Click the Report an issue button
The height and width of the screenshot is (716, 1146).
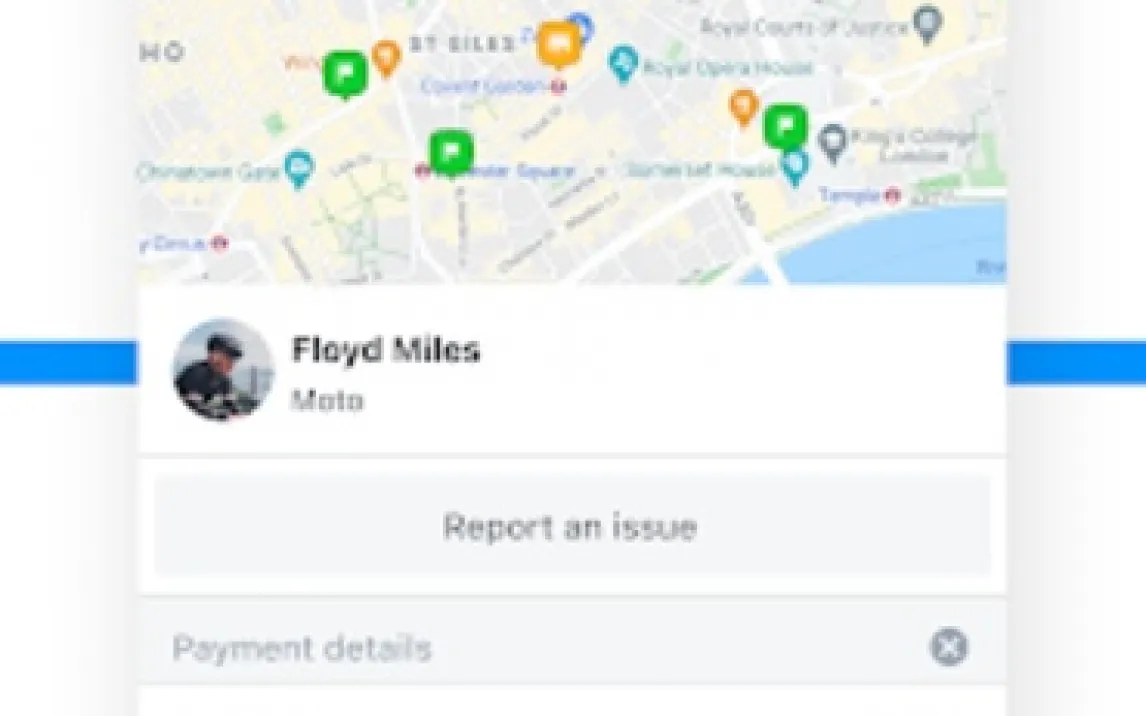[x=572, y=525]
